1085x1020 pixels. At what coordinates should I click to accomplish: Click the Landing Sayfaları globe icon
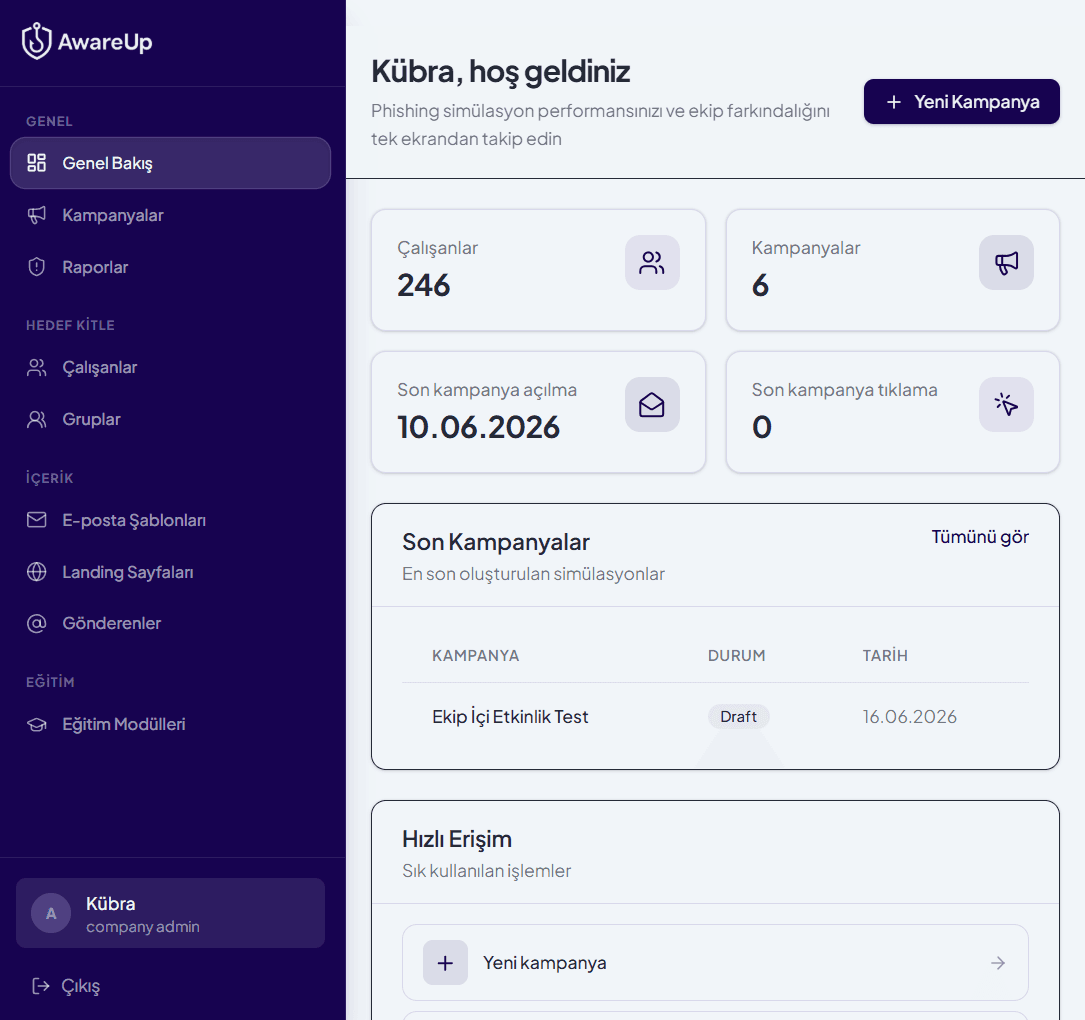(37, 572)
